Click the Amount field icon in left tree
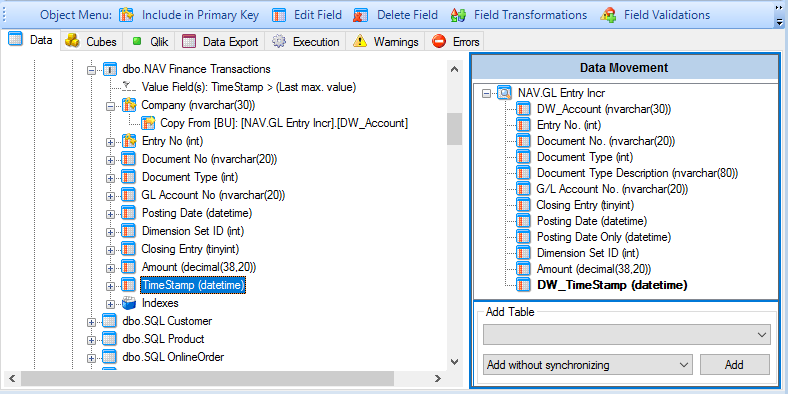 (x=129, y=267)
